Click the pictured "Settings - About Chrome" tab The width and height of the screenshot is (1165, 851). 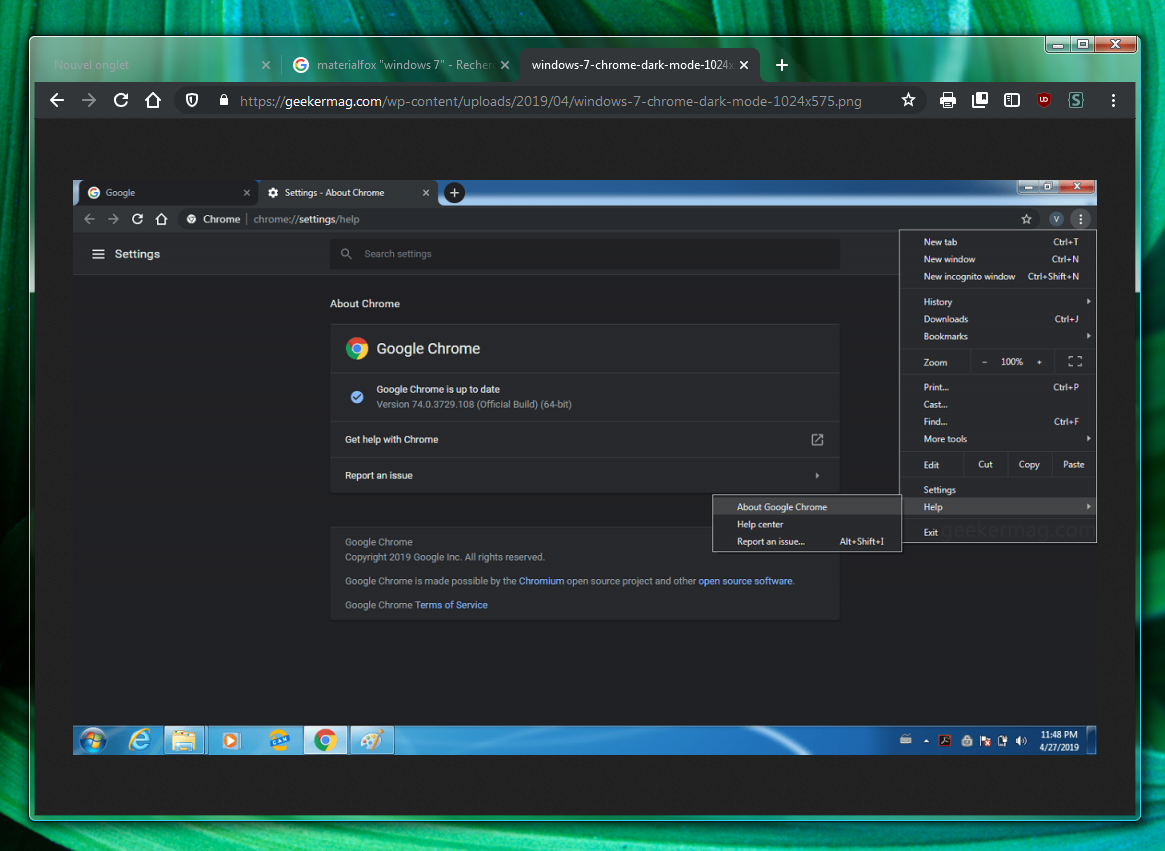348,192
